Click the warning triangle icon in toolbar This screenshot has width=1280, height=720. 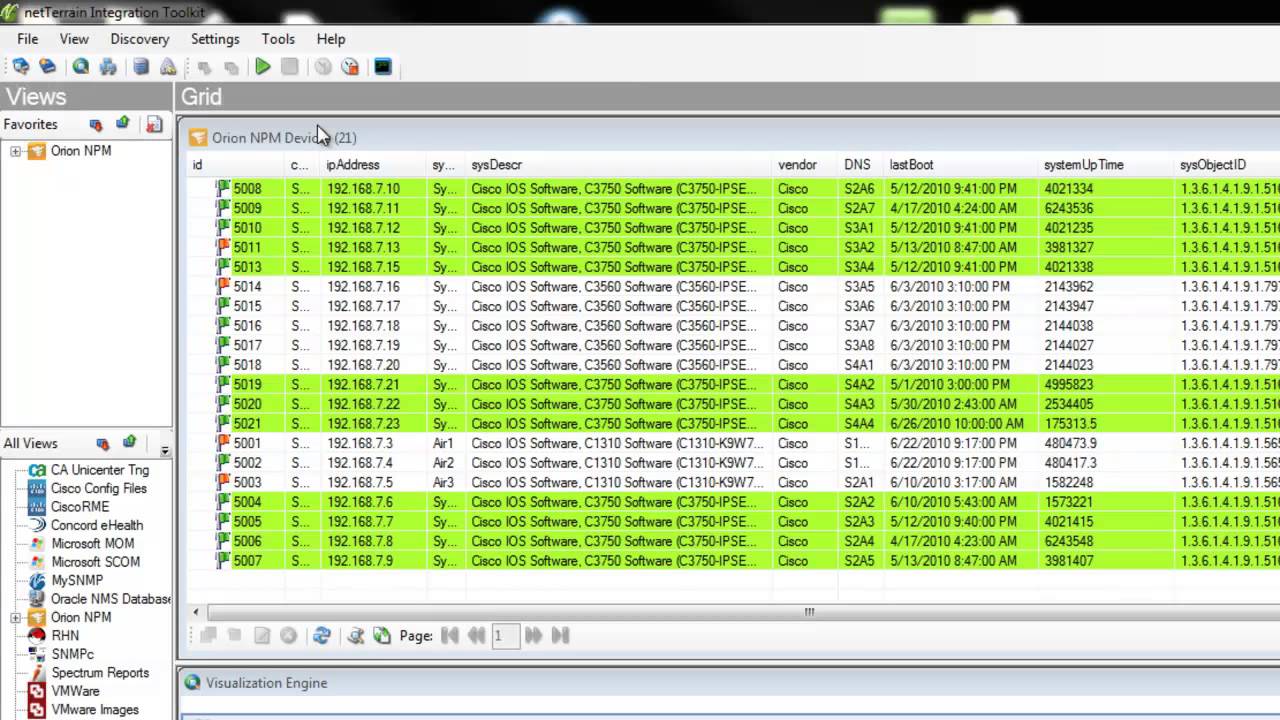168,67
